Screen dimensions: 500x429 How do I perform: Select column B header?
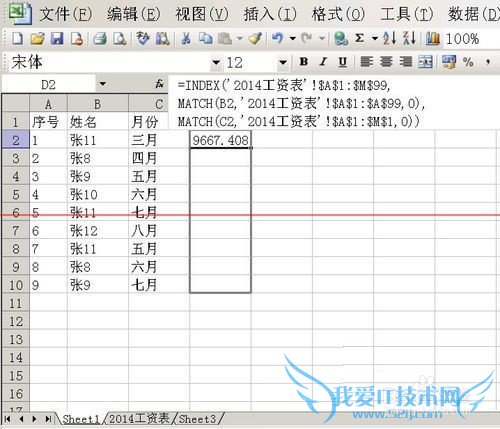pos(98,104)
